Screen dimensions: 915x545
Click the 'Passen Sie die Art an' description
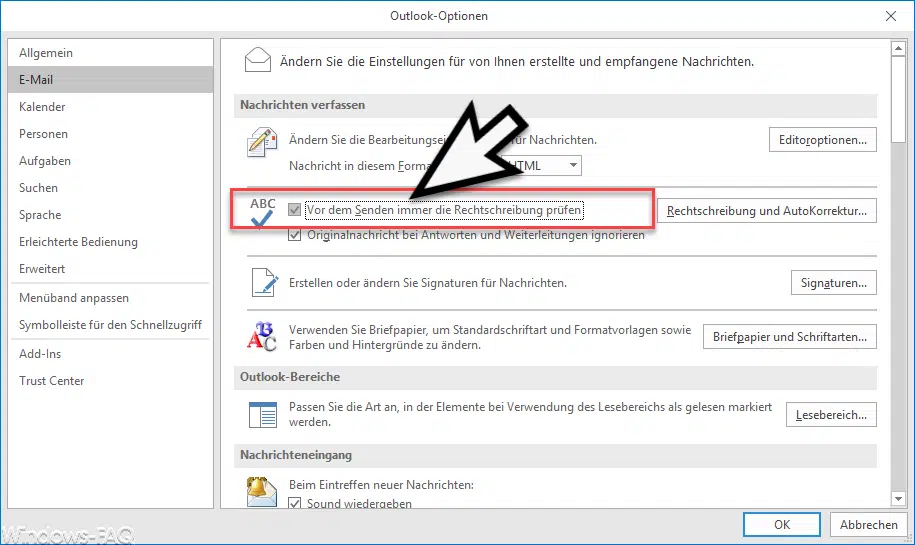(x=530, y=414)
